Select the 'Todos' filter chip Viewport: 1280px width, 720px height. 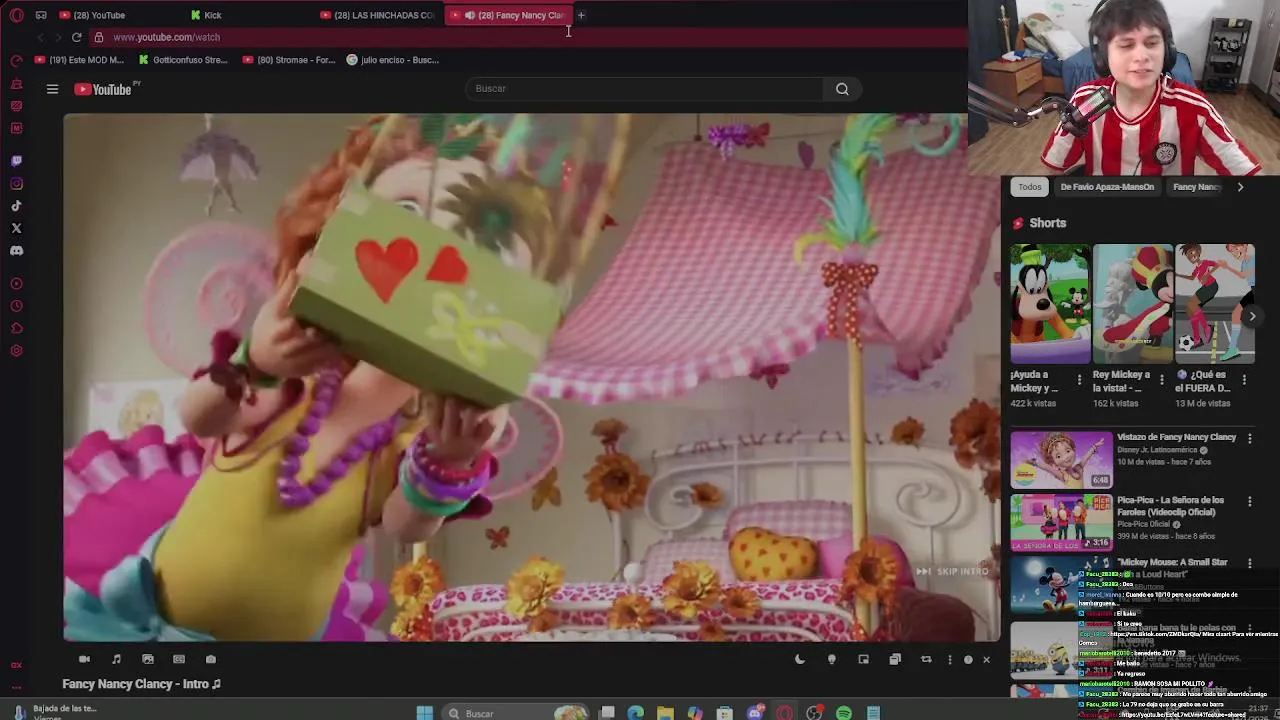[1030, 187]
